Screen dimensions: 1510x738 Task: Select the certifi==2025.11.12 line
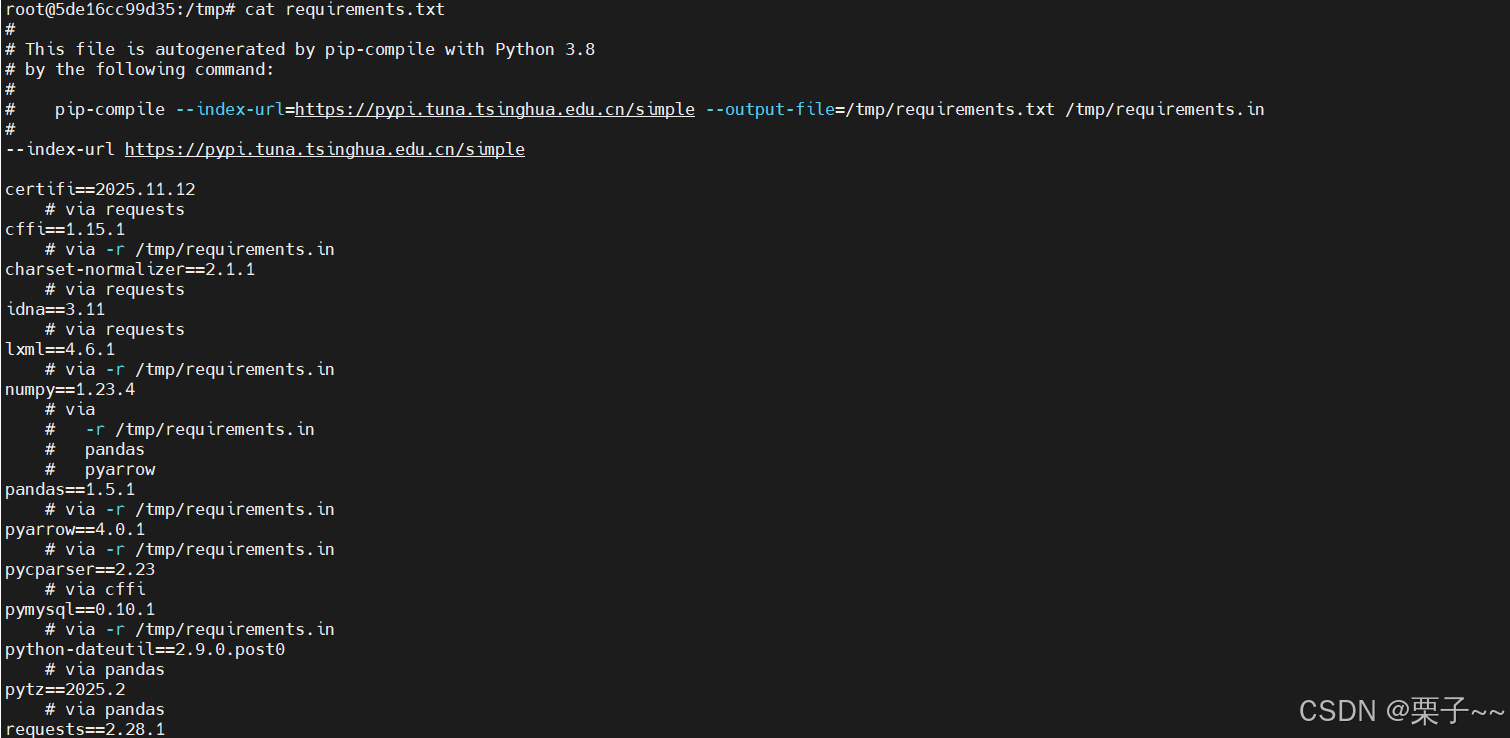[100, 189]
